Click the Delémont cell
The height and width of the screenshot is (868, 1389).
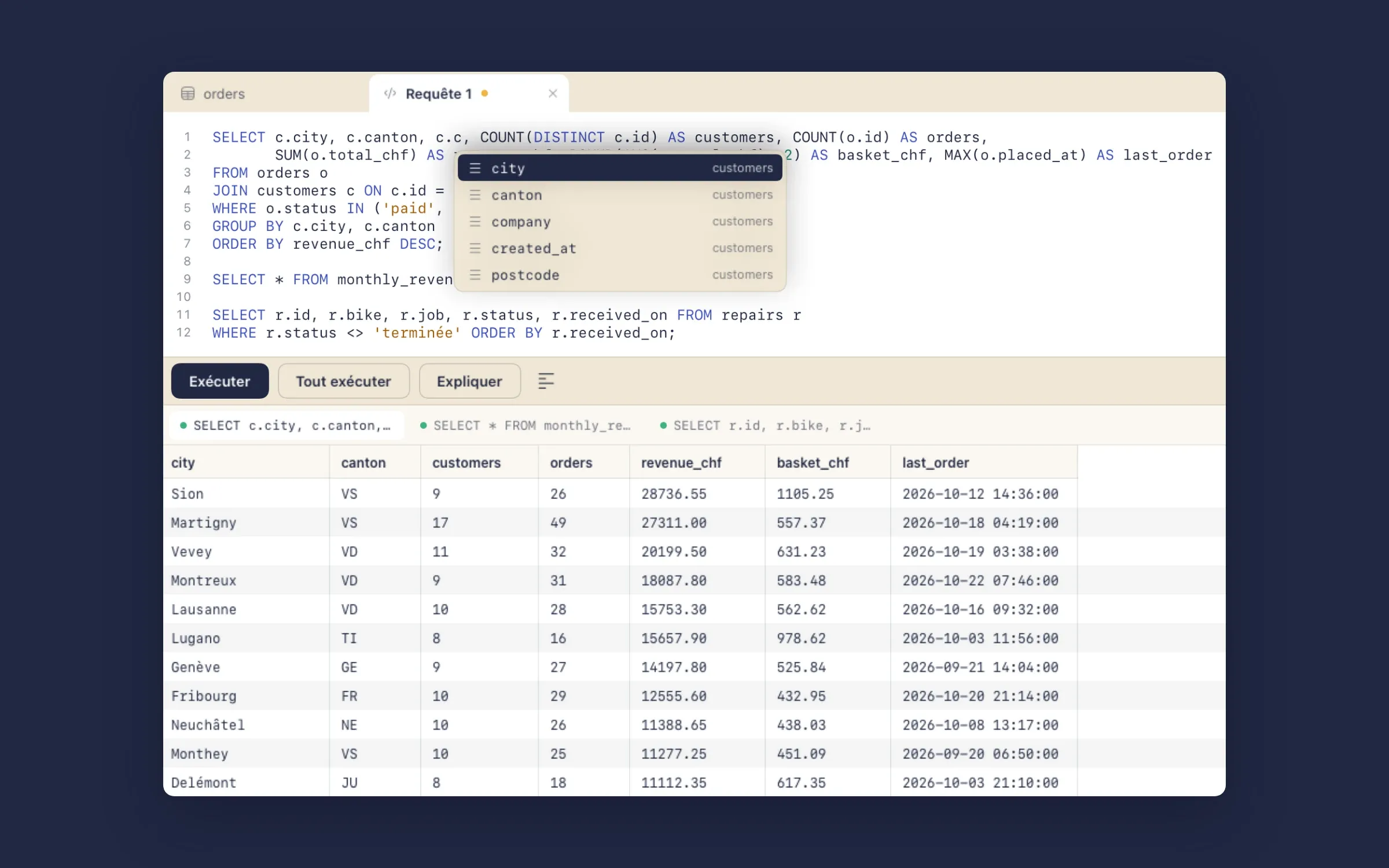[x=247, y=782]
